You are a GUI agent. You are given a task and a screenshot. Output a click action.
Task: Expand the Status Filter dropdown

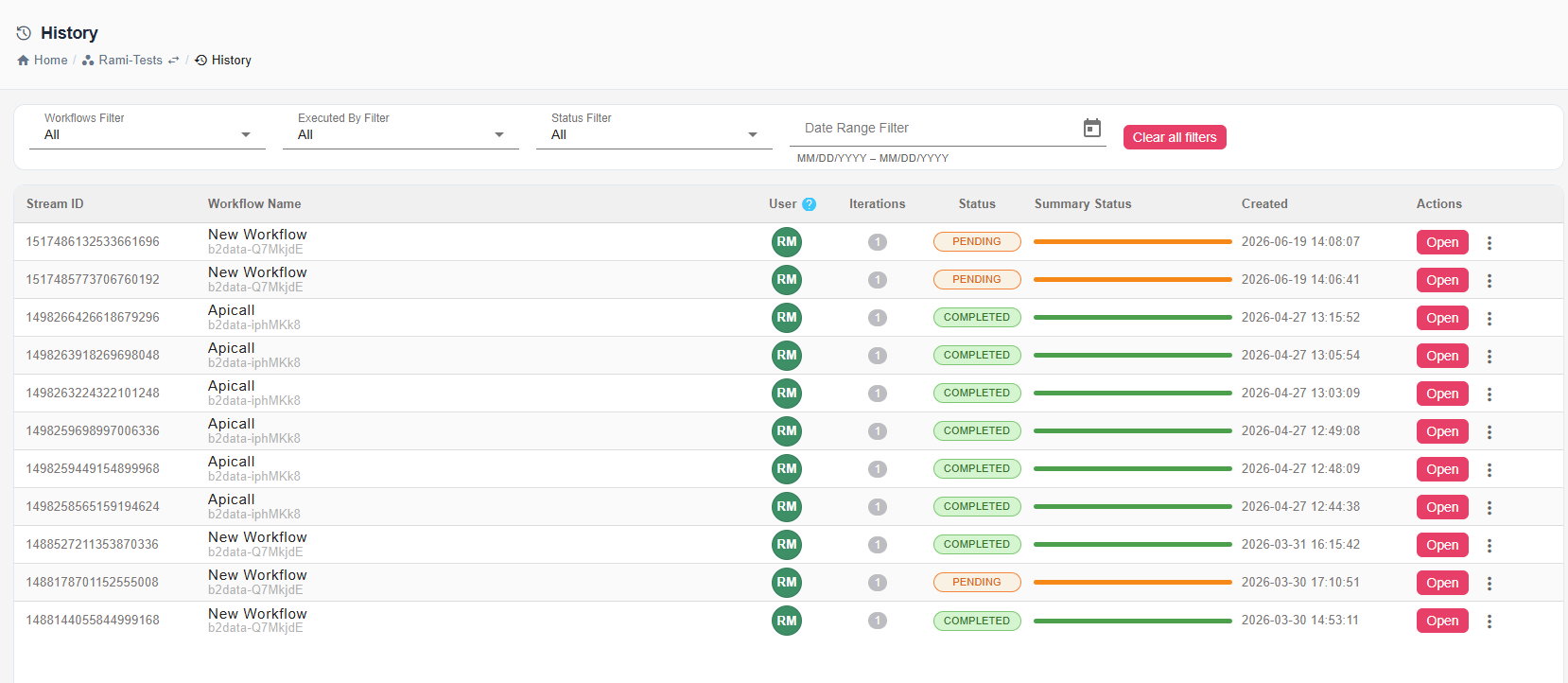click(x=654, y=134)
